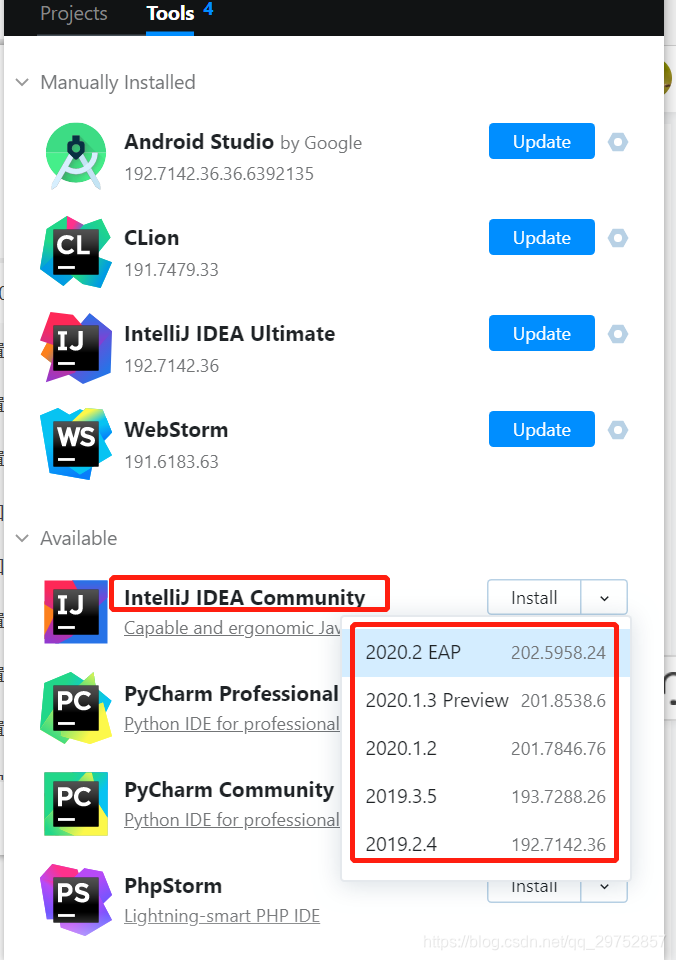Open version dropdown for IntelliJ IDEA Community

coord(604,598)
